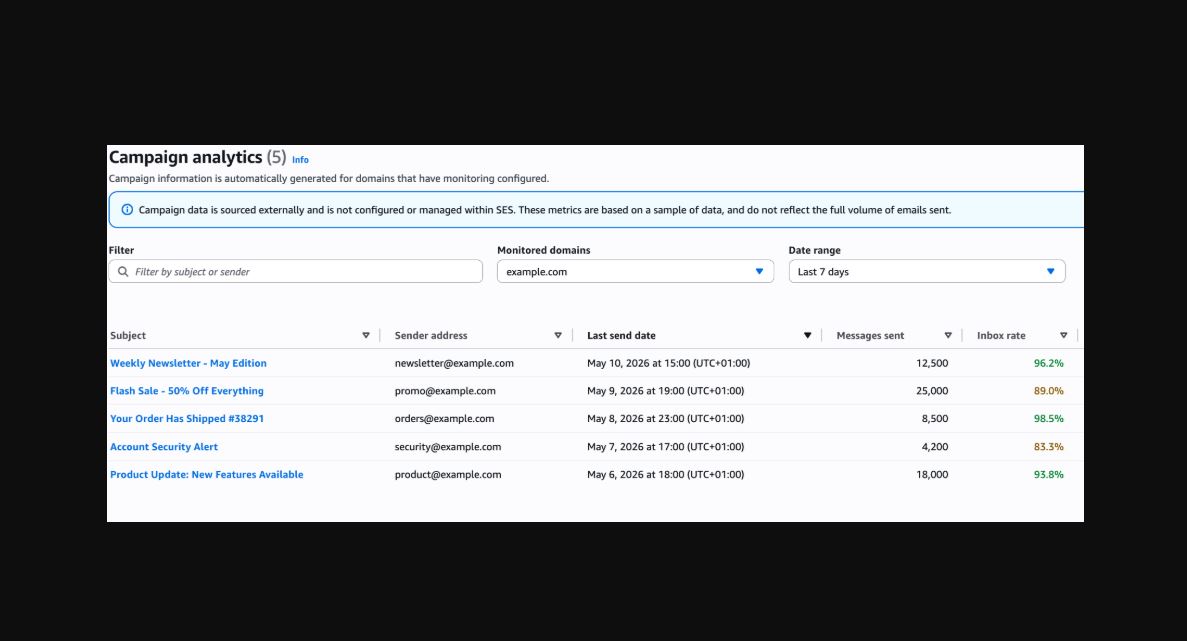Click the search magnifier icon in Filter
The height and width of the screenshot is (641, 1187).
pyautogui.click(x=123, y=272)
